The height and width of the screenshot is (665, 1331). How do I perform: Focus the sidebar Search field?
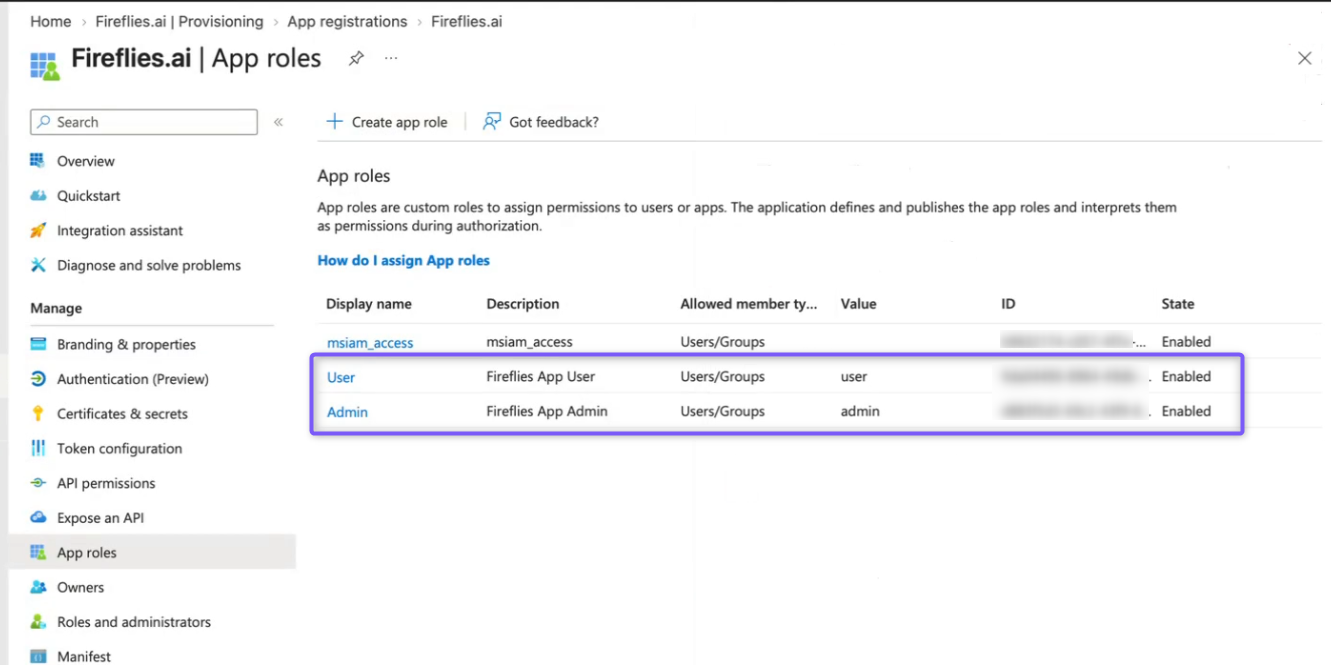tap(144, 122)
